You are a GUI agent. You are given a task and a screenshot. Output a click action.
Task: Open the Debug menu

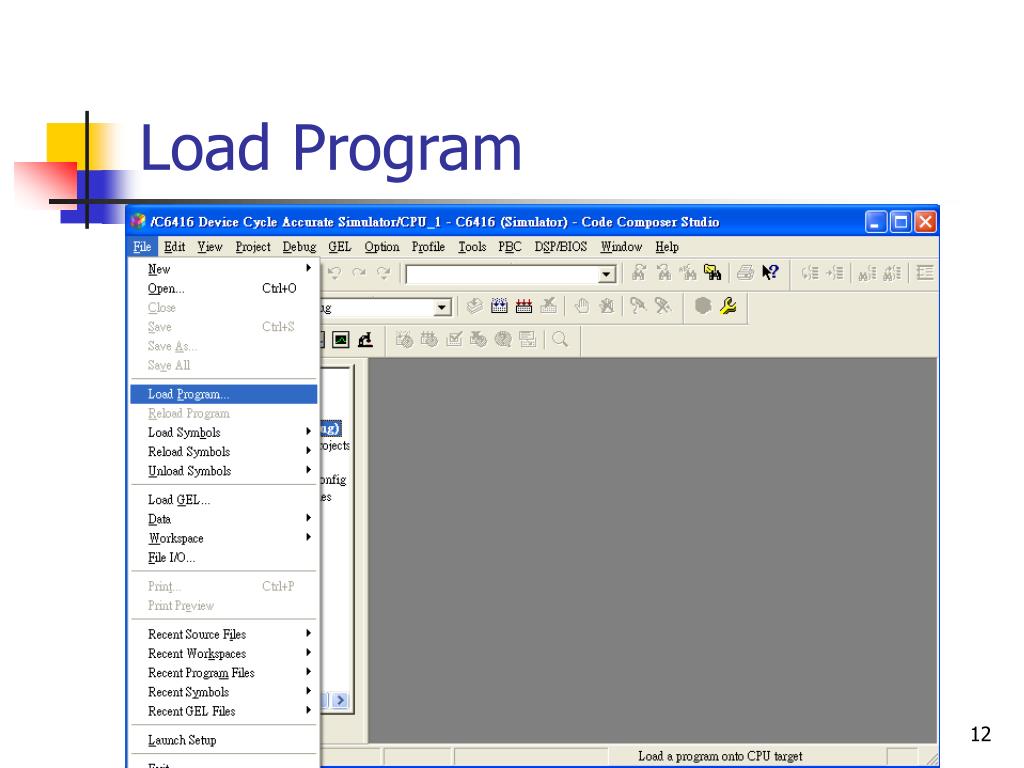point(299,247)
